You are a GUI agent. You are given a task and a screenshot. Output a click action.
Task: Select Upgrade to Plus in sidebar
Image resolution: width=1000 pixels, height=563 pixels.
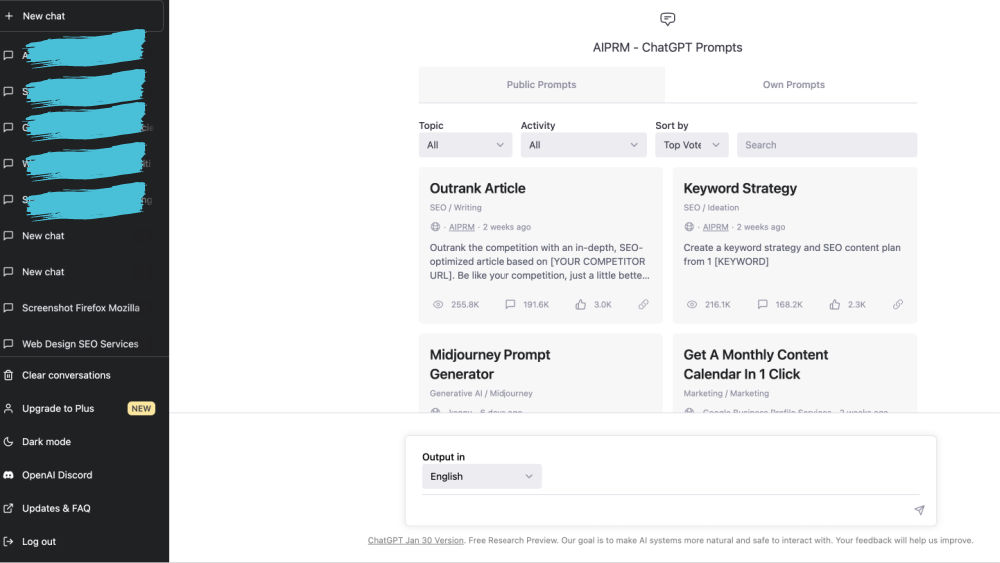point(58,409)
